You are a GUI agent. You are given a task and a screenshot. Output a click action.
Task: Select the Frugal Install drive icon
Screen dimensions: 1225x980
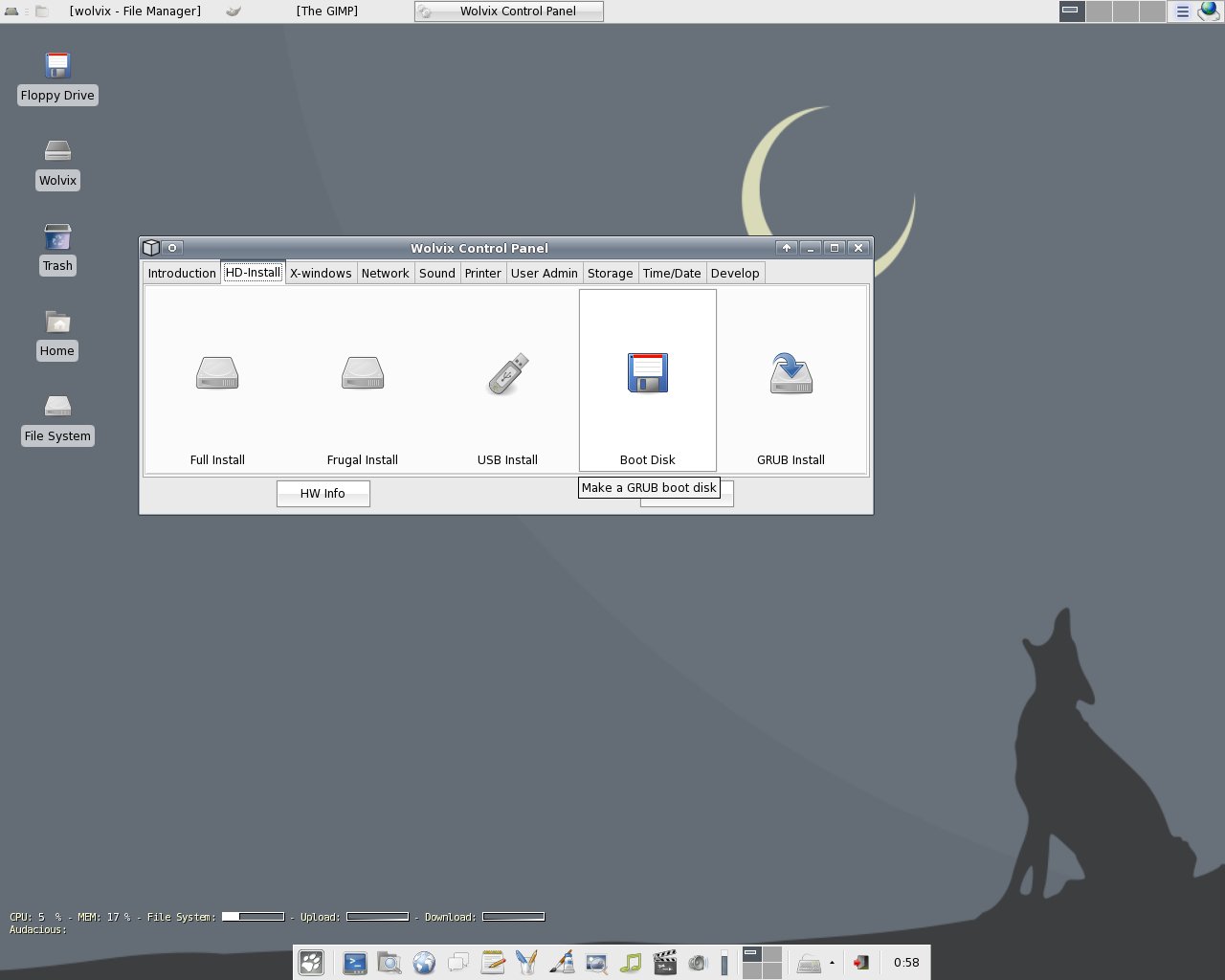coord(363,373)
